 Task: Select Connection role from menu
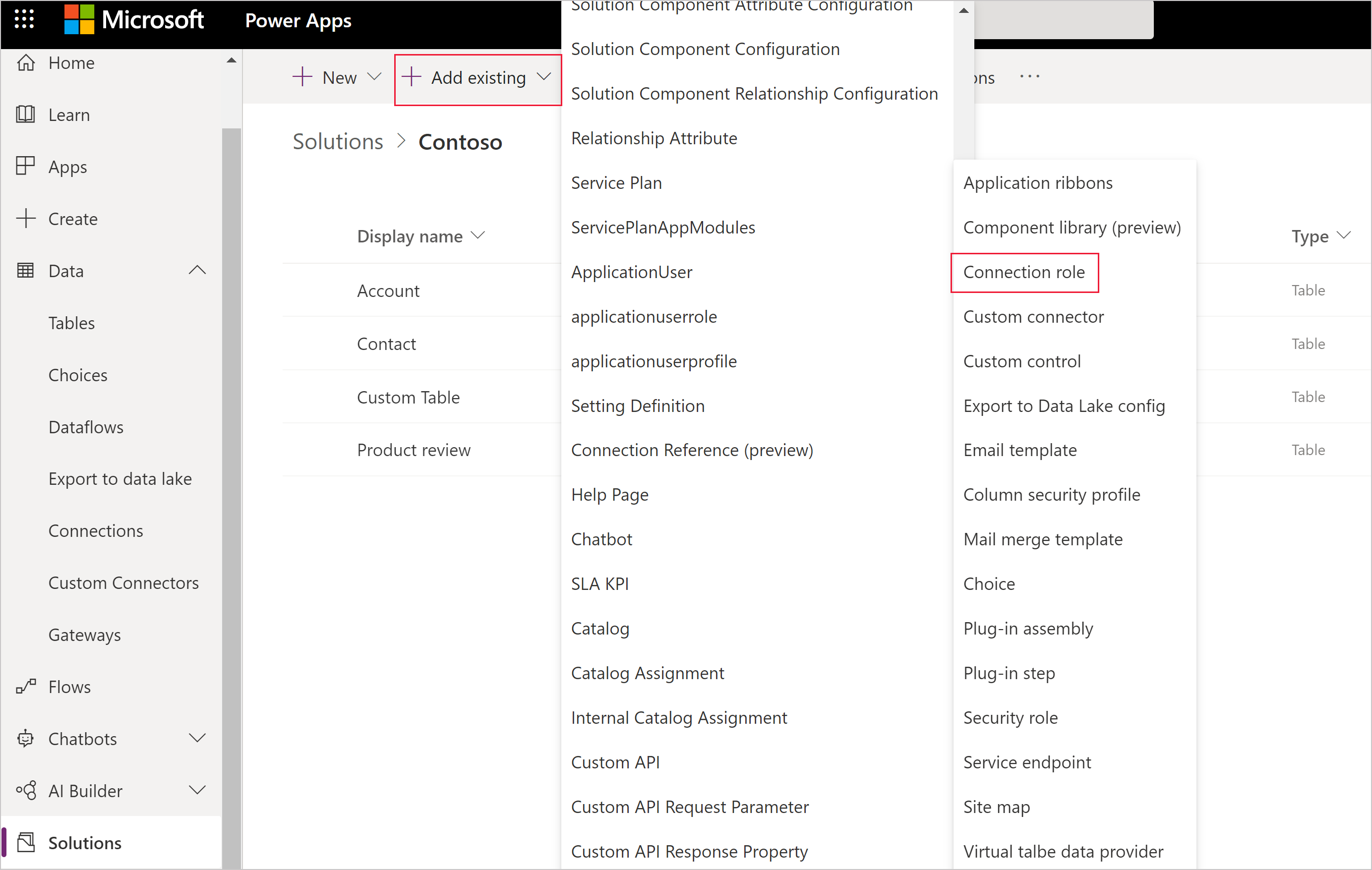pos(1023,271)
